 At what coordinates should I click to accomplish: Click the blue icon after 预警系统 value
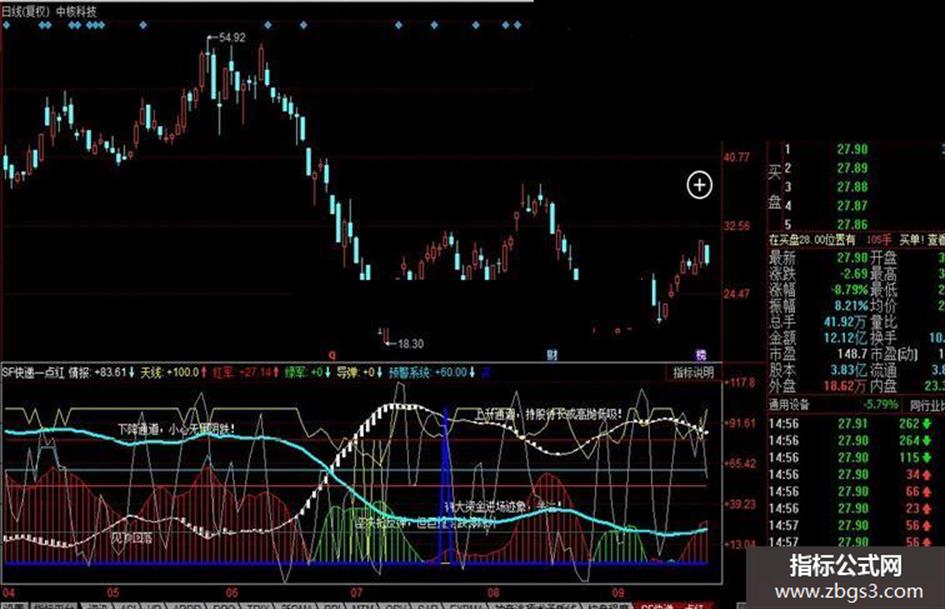coord(485,373)
